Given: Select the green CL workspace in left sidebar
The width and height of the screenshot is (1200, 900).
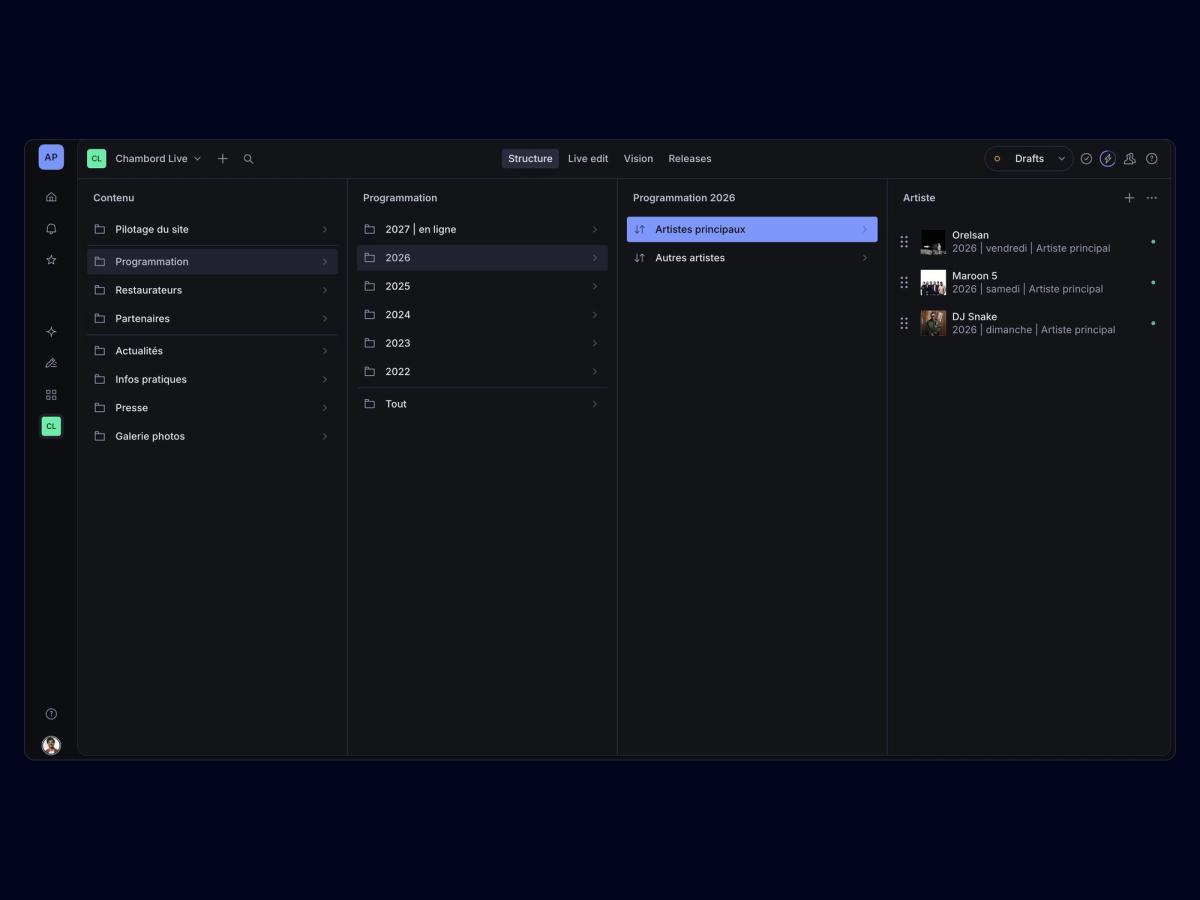Looking at the screenshot, I should [x=51, y=426].
